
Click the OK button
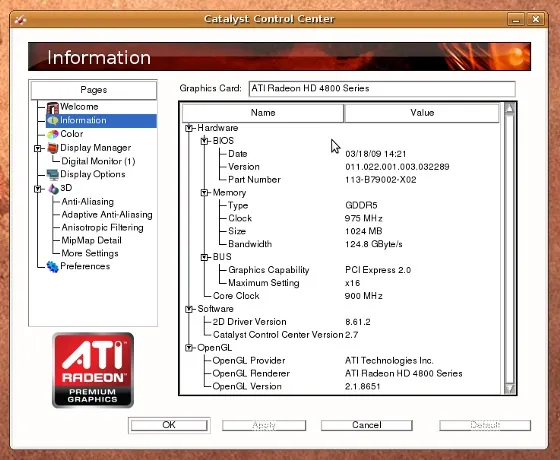[x=169, y=425]
